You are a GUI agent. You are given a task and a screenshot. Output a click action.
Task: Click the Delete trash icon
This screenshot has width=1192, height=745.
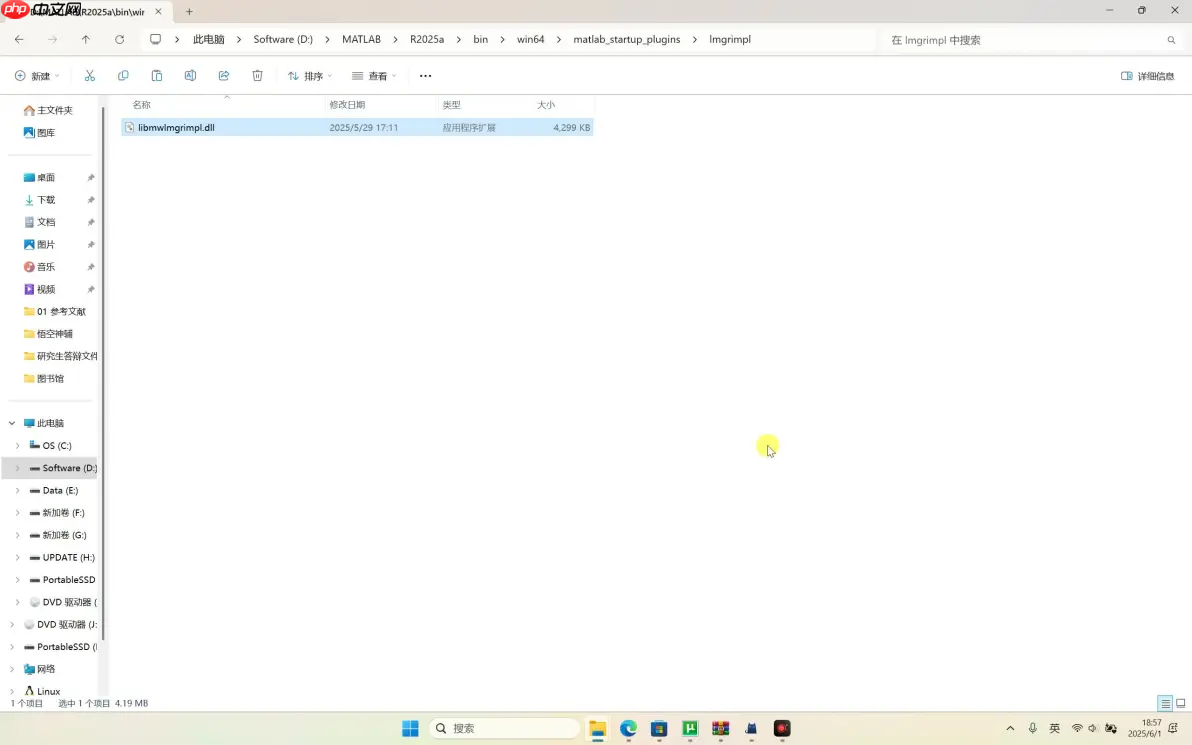point(257,75)
